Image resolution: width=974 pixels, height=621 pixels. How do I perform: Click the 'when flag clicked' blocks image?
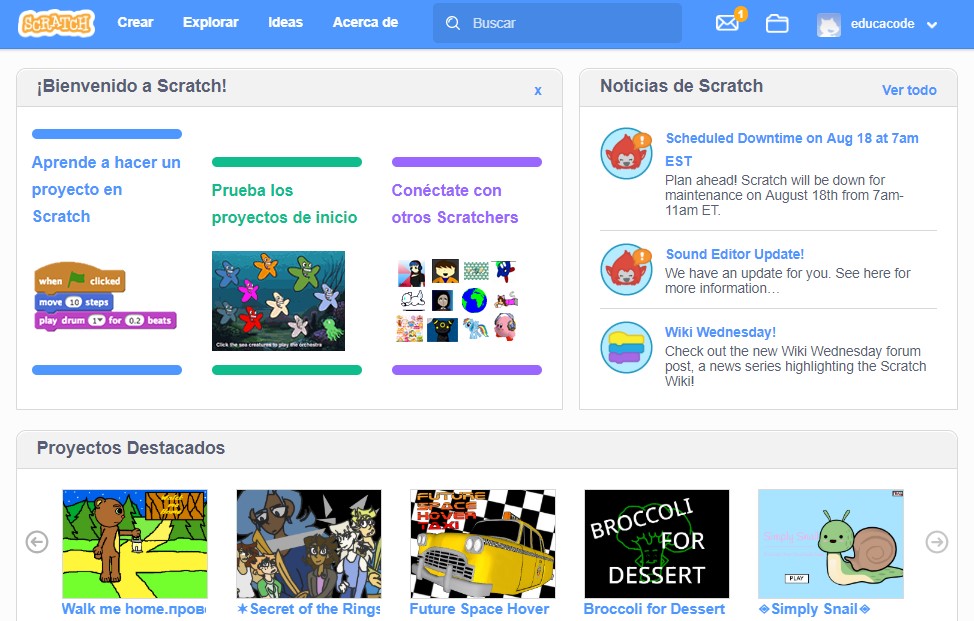[x=106, y=296]
